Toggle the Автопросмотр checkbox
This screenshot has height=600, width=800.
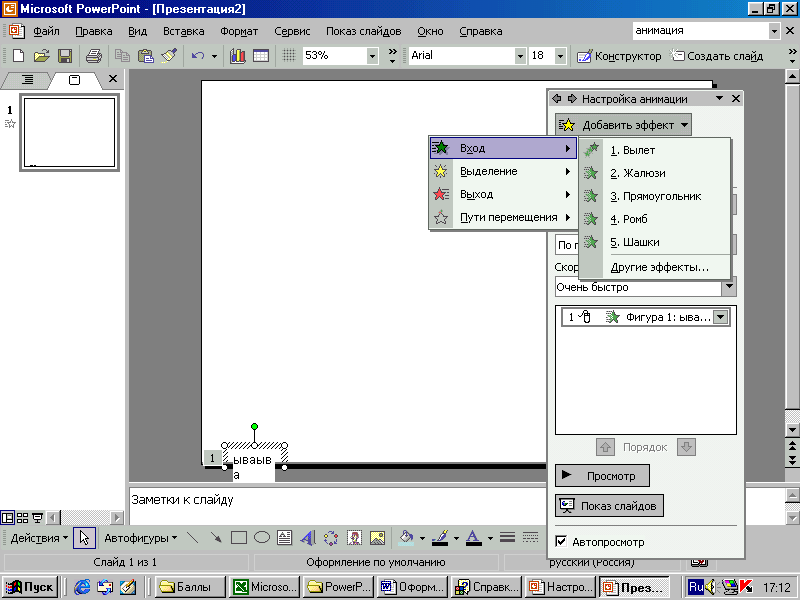[561, 541]
